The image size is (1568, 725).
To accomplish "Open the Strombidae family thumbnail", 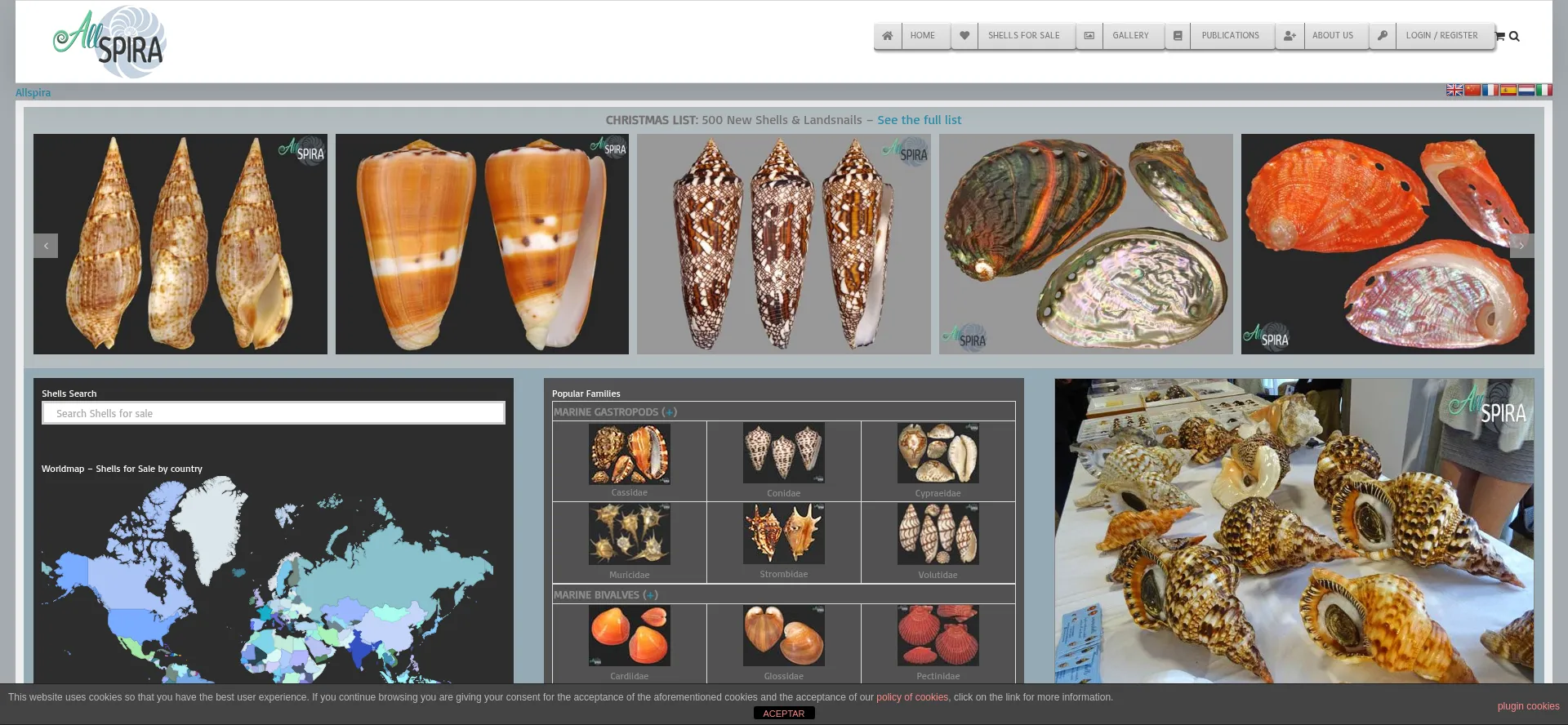I will [784, 534].
